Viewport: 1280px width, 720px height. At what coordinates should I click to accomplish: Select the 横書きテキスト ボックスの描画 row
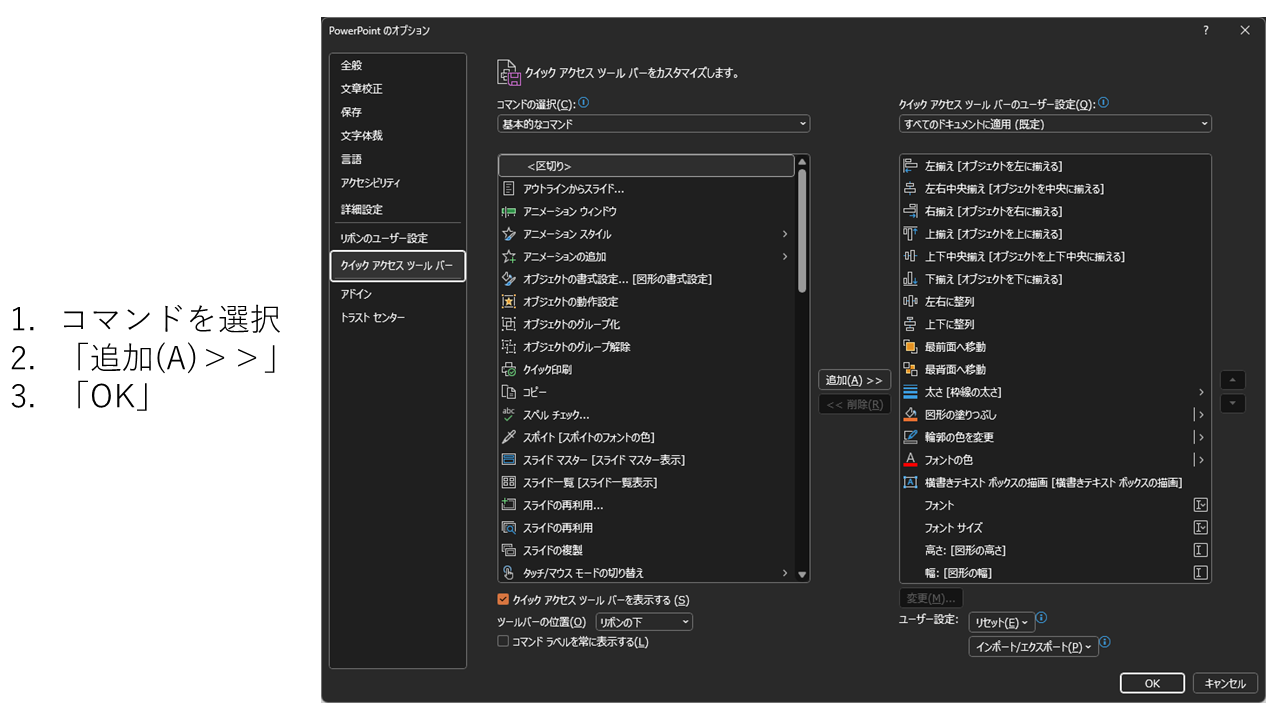(x=1055, y=482)
